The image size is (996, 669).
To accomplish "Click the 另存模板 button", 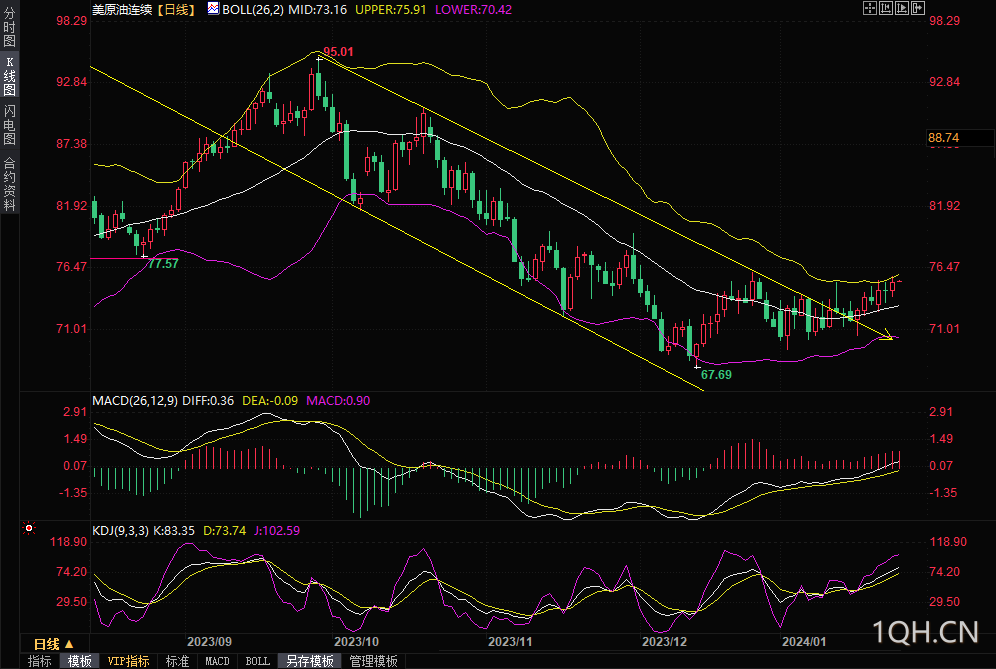I will [310, 661].
